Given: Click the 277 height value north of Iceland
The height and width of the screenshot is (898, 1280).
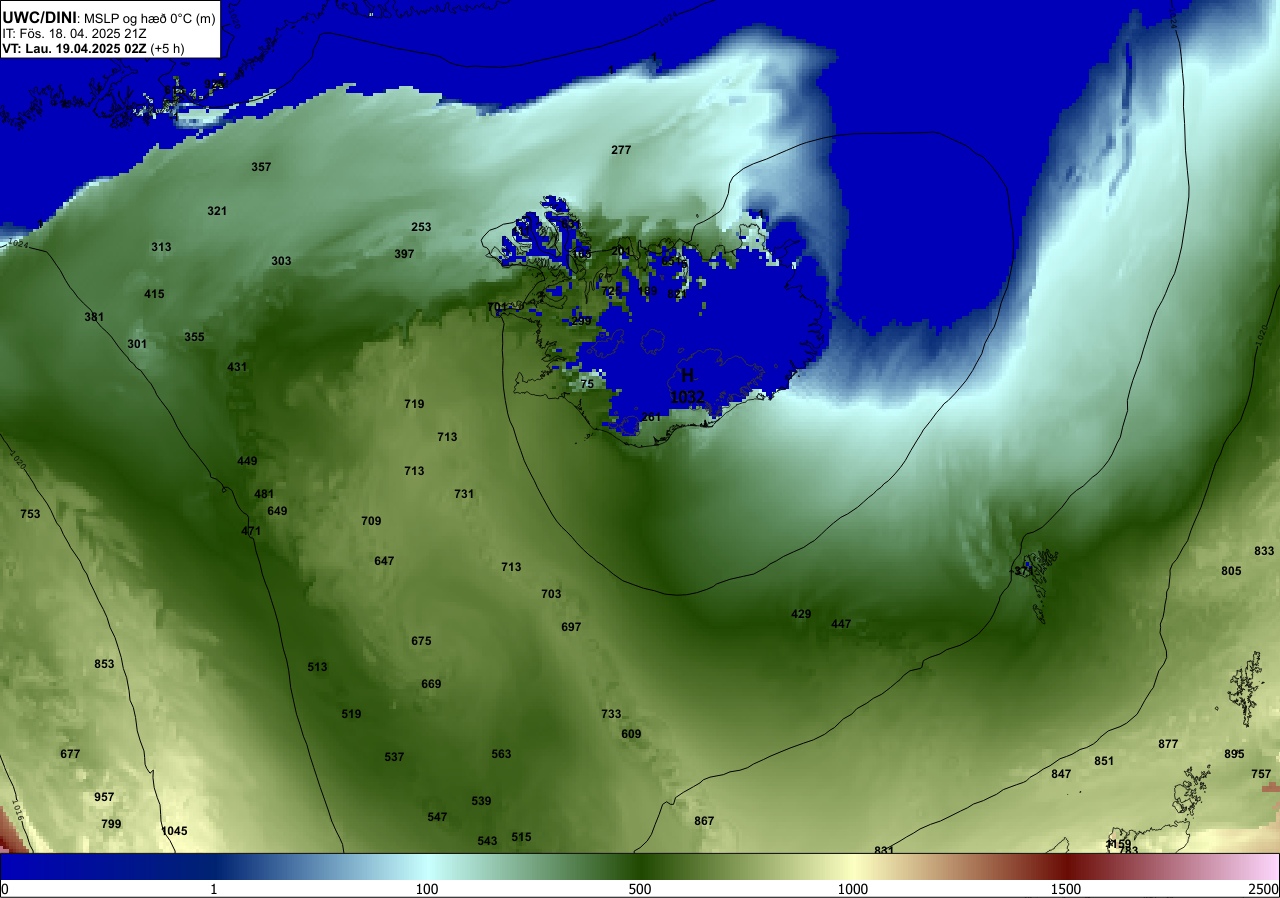Looking at the screenshot, I should (x=621, y=150).
